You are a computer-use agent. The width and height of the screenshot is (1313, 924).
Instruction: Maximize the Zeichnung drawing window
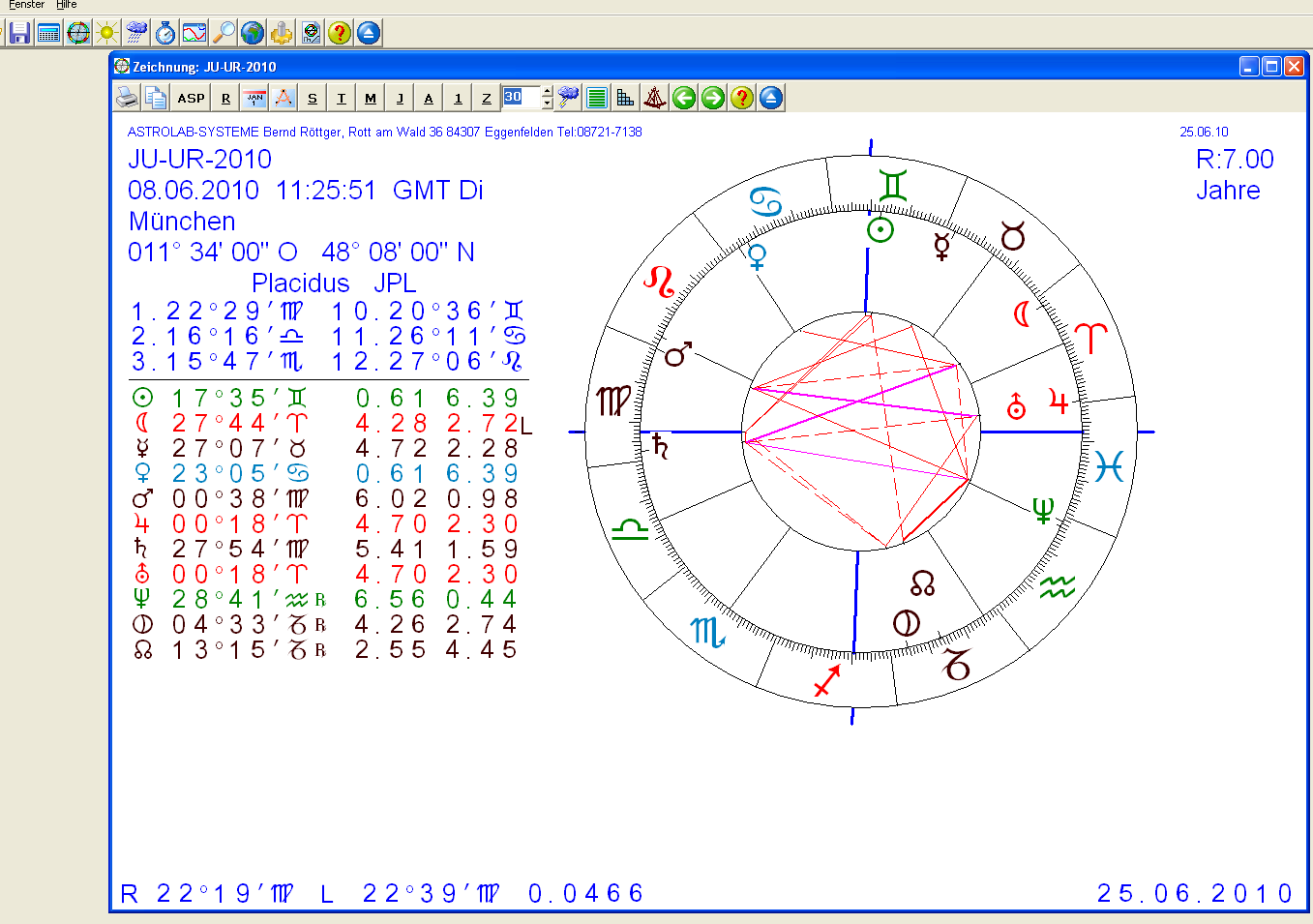[x=1272, y=67]
